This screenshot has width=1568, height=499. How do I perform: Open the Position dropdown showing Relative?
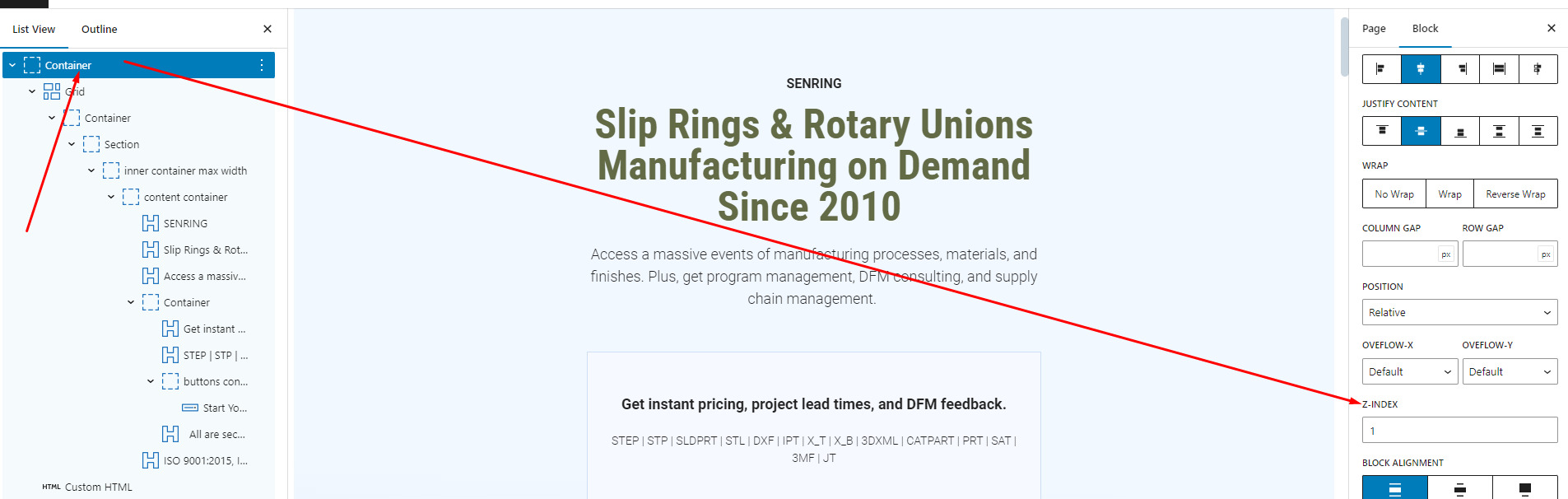pos(1459,312)
